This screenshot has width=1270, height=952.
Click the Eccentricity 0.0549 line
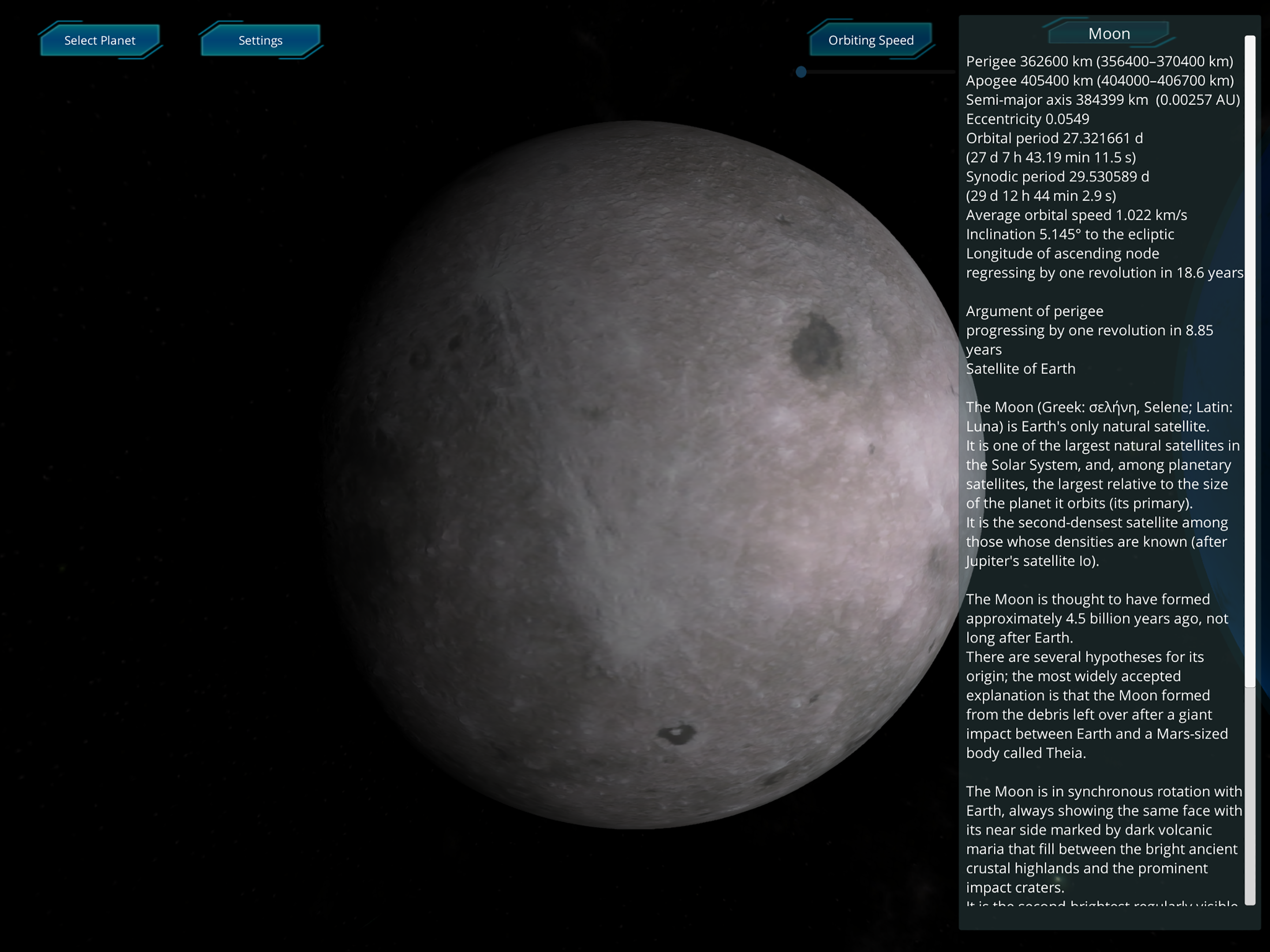1027,119
